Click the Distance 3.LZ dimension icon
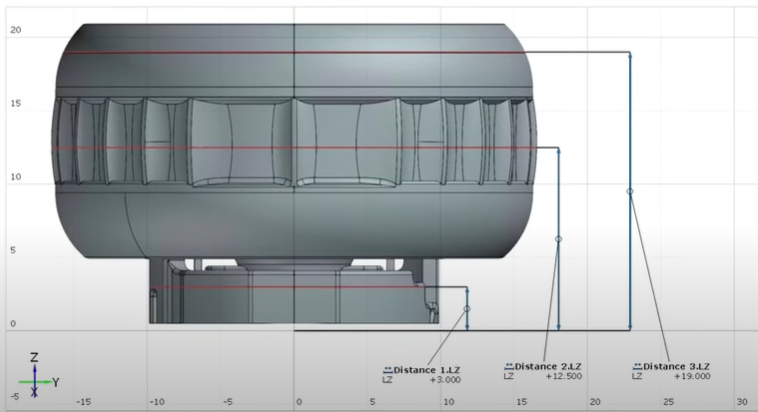Viewport: 758px width, 412px height. [637, 364]
